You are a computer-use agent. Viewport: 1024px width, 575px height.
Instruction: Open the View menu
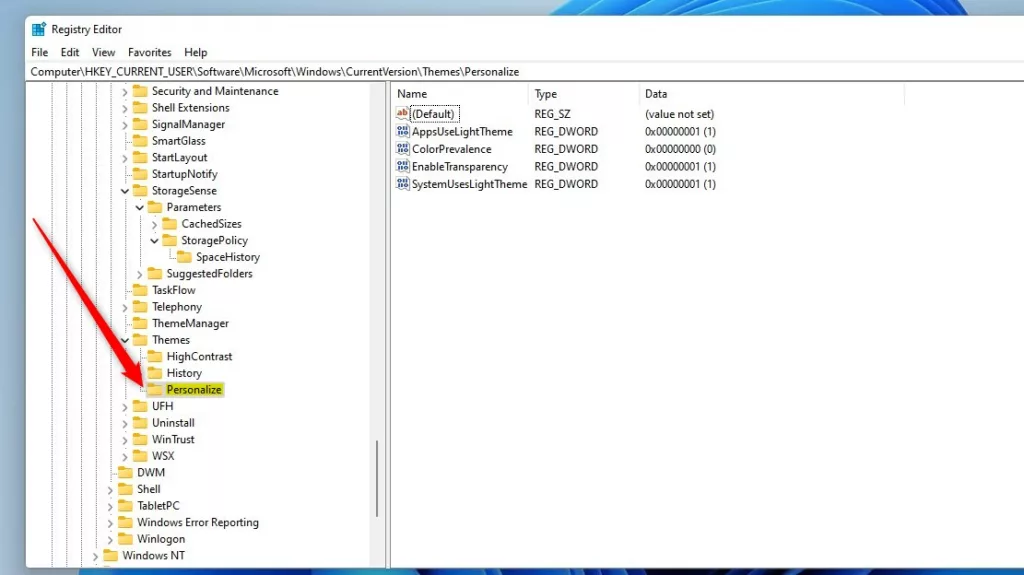pos(103,52)
